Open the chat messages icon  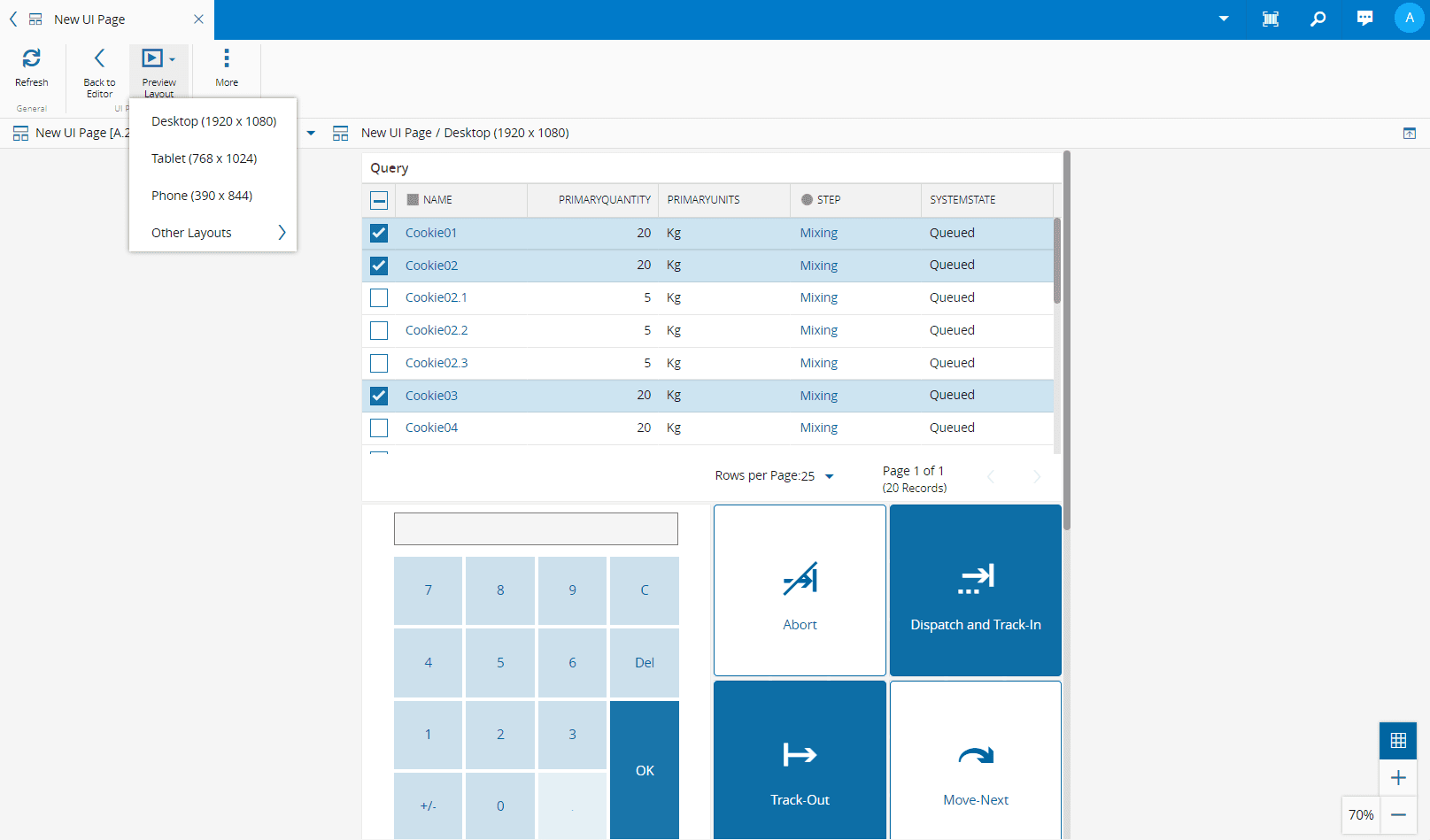1365,19
